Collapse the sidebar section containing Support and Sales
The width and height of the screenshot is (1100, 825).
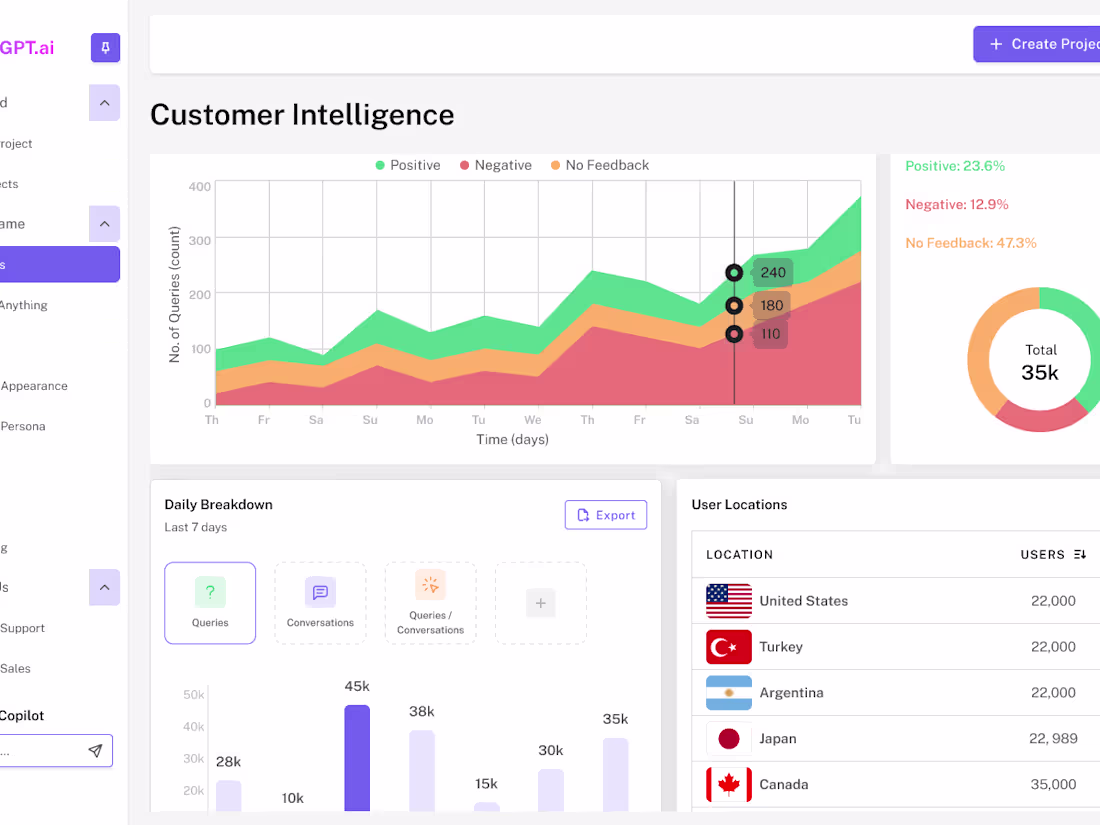pyautogui.click(x=105, y=587)
